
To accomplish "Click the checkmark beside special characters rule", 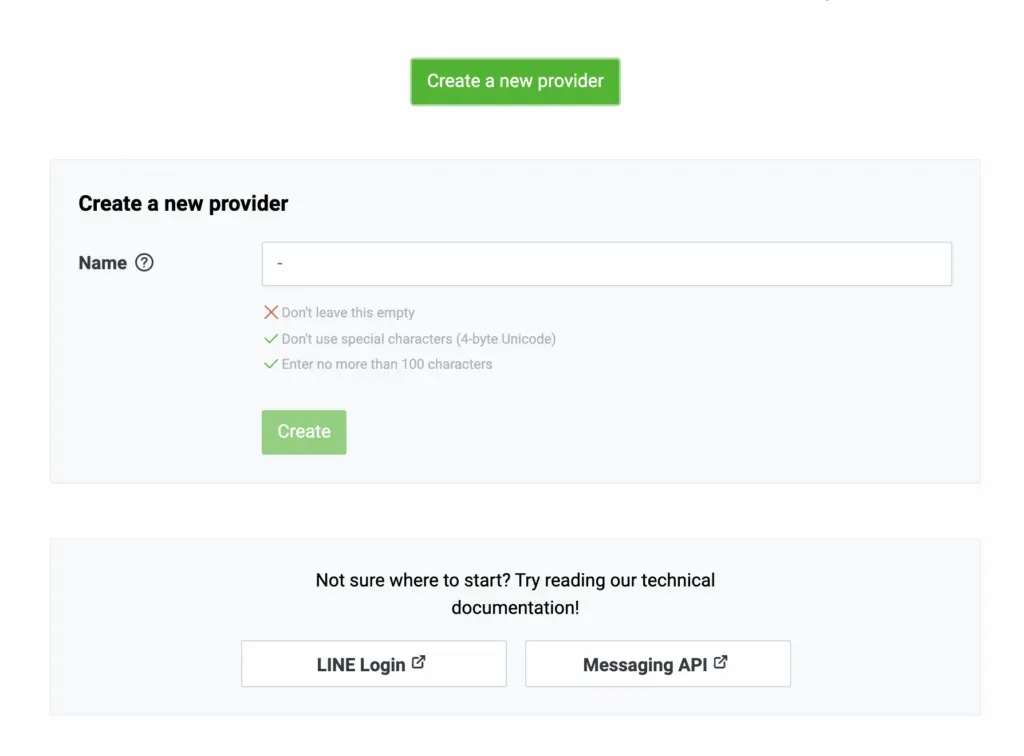I will [x=271, y=338].
